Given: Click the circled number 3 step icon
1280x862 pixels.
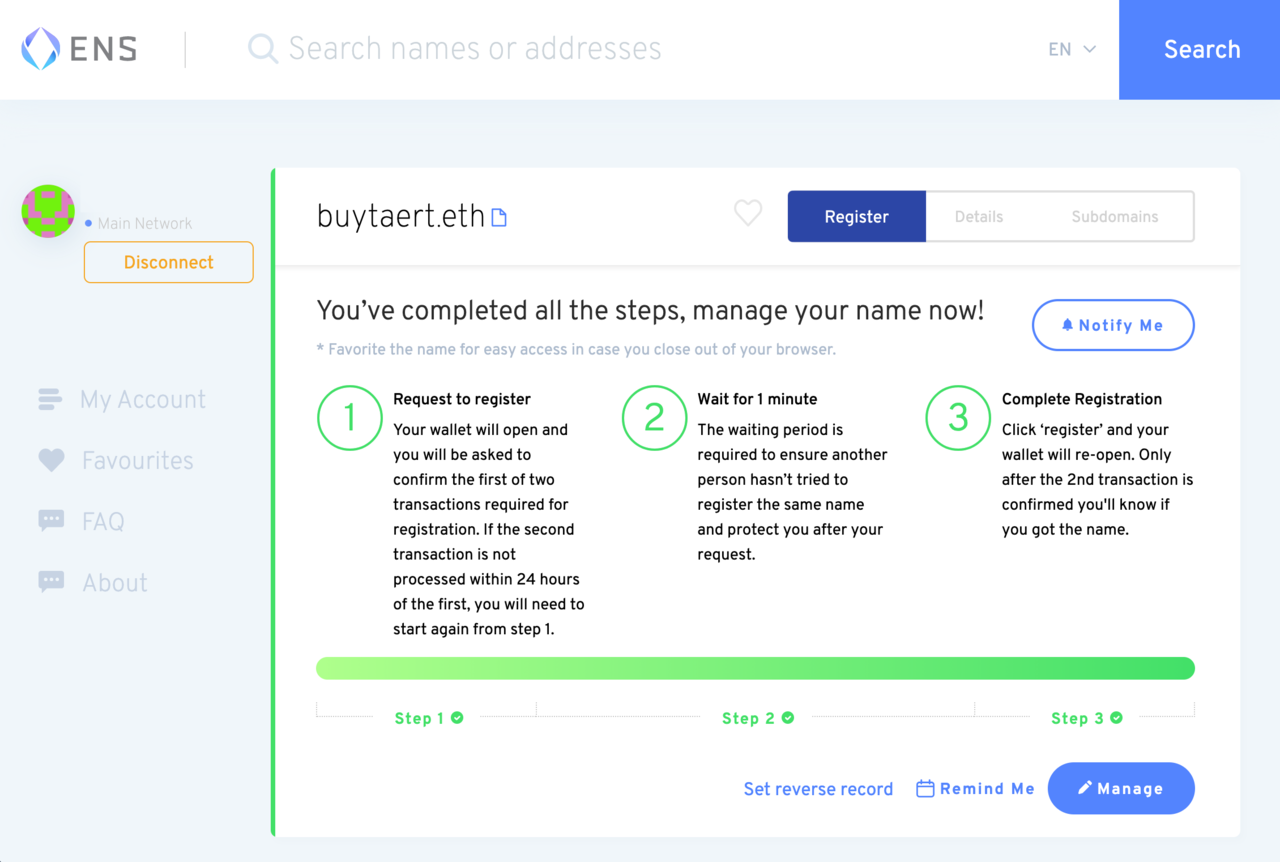Looking at the screenshot, I should tap(958, 418).
